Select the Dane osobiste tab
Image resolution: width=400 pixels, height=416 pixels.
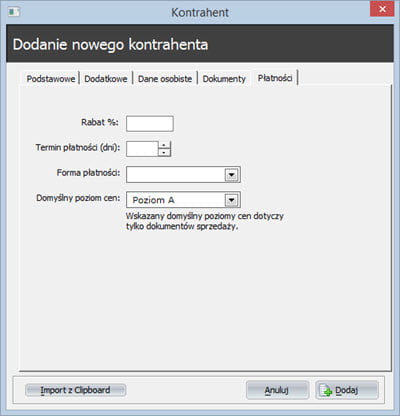tap(165, 79)
